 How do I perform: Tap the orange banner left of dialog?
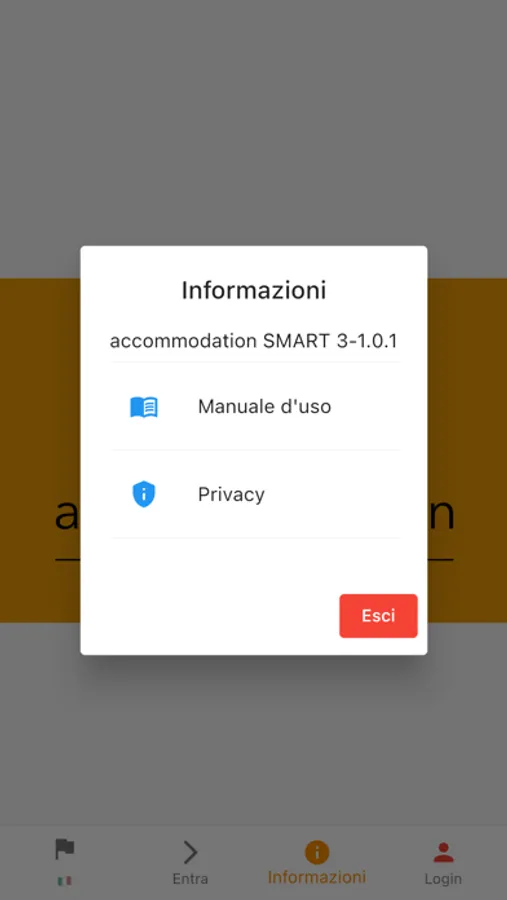40,450
